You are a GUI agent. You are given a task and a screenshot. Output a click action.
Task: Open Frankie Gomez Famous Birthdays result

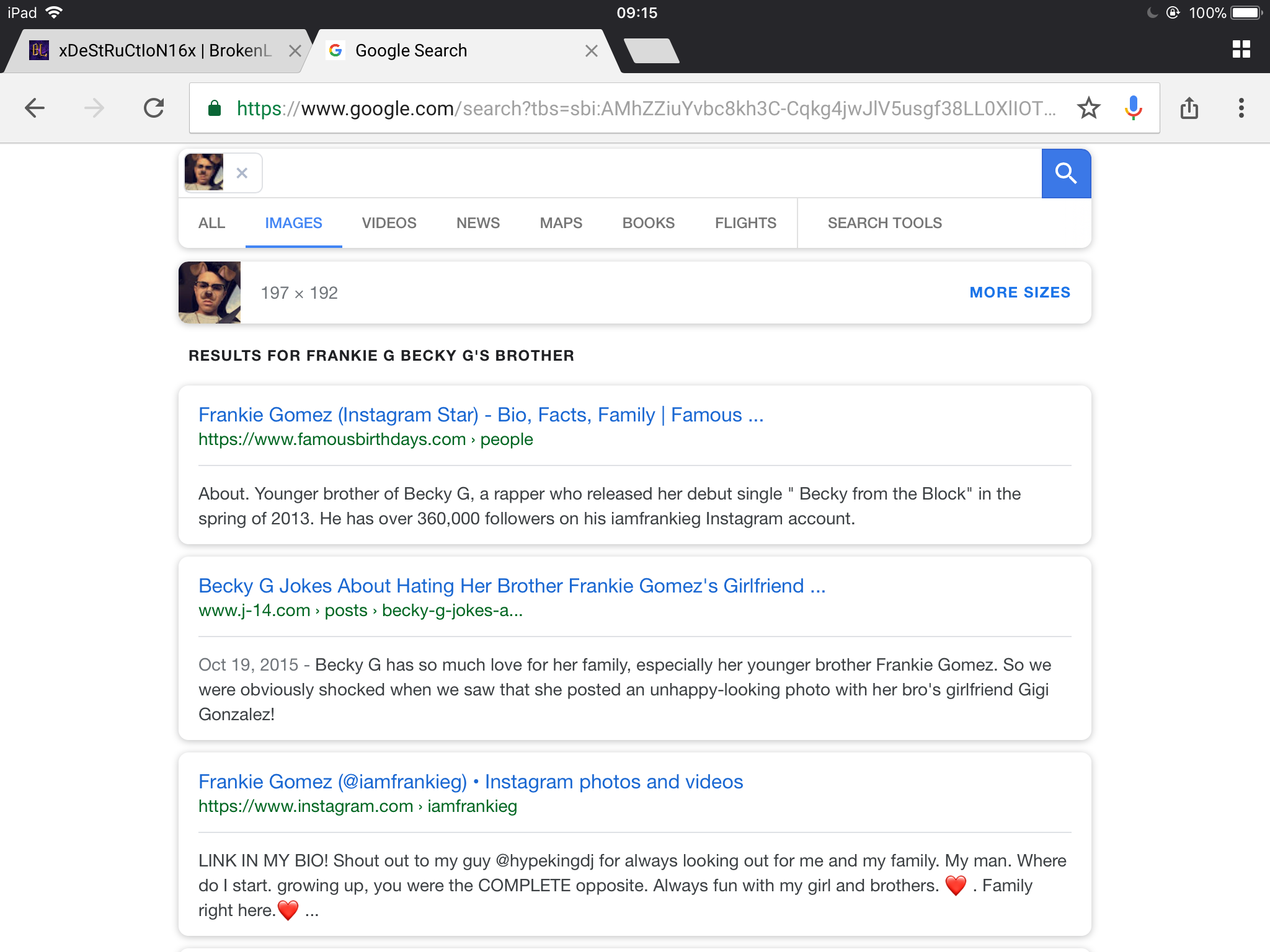coord(481,415)
